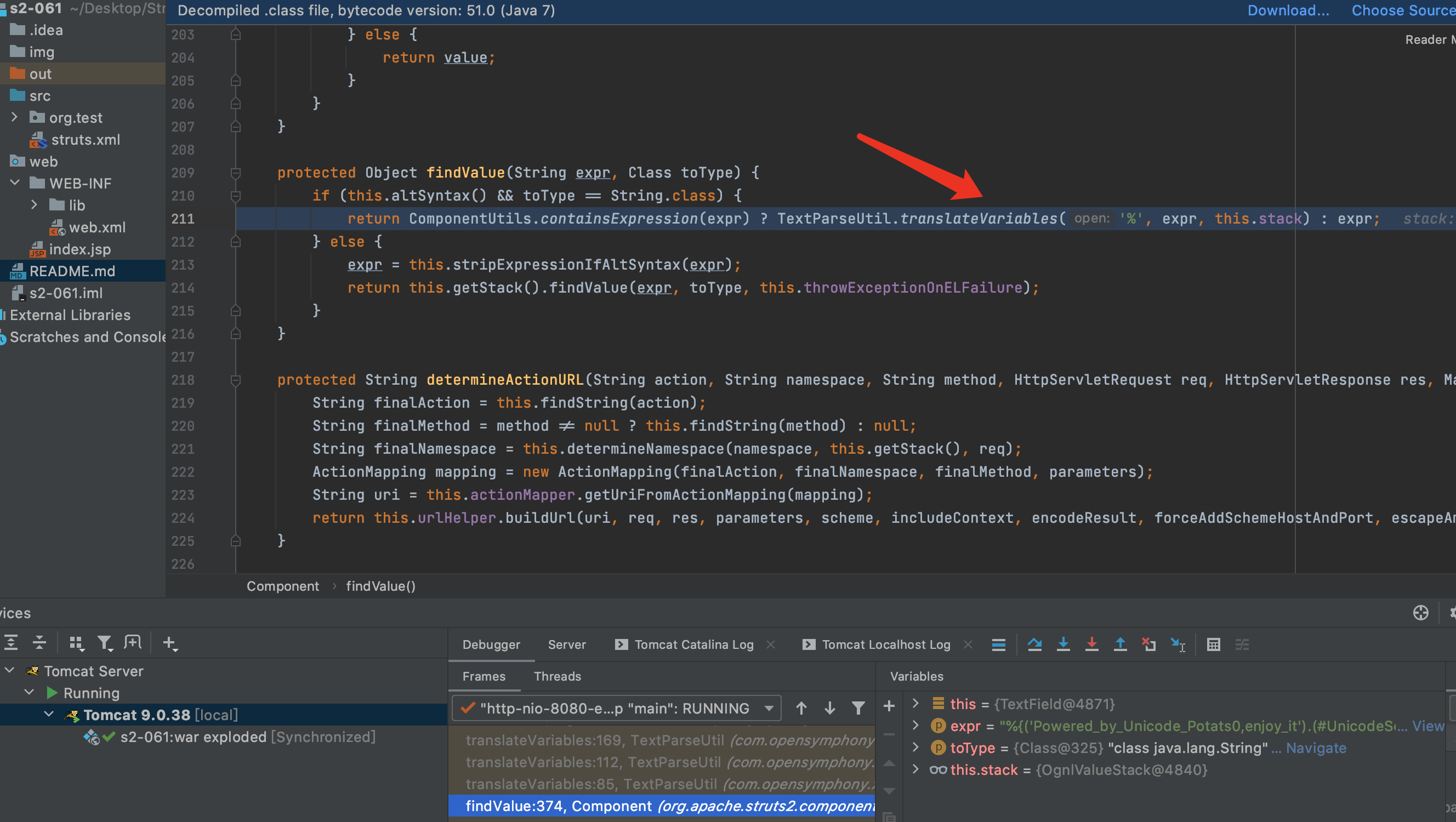Click the Component breadcrumb

[x=283, y=586]
